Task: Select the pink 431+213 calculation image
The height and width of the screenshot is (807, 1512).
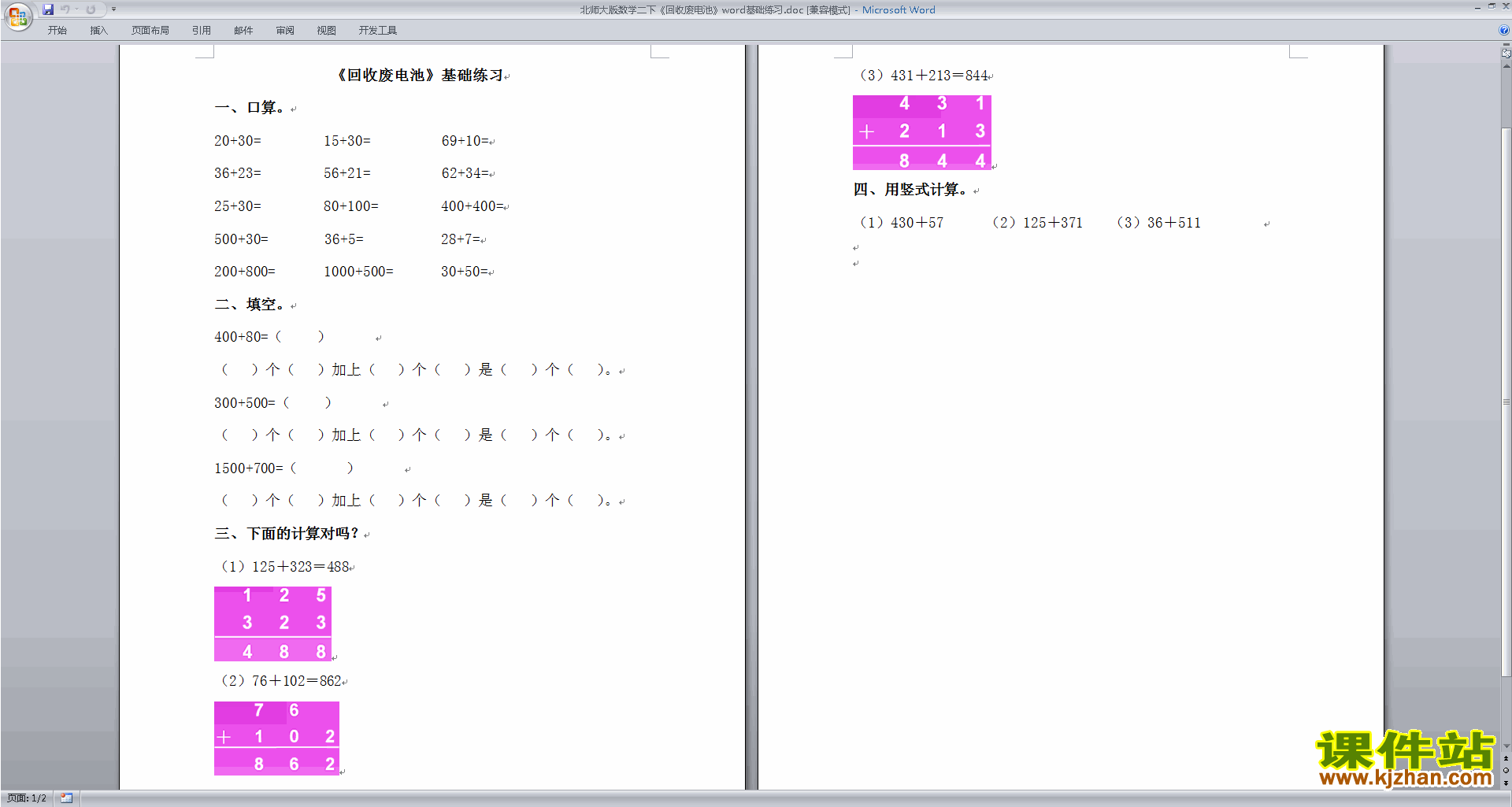Action: pos(922,132)
